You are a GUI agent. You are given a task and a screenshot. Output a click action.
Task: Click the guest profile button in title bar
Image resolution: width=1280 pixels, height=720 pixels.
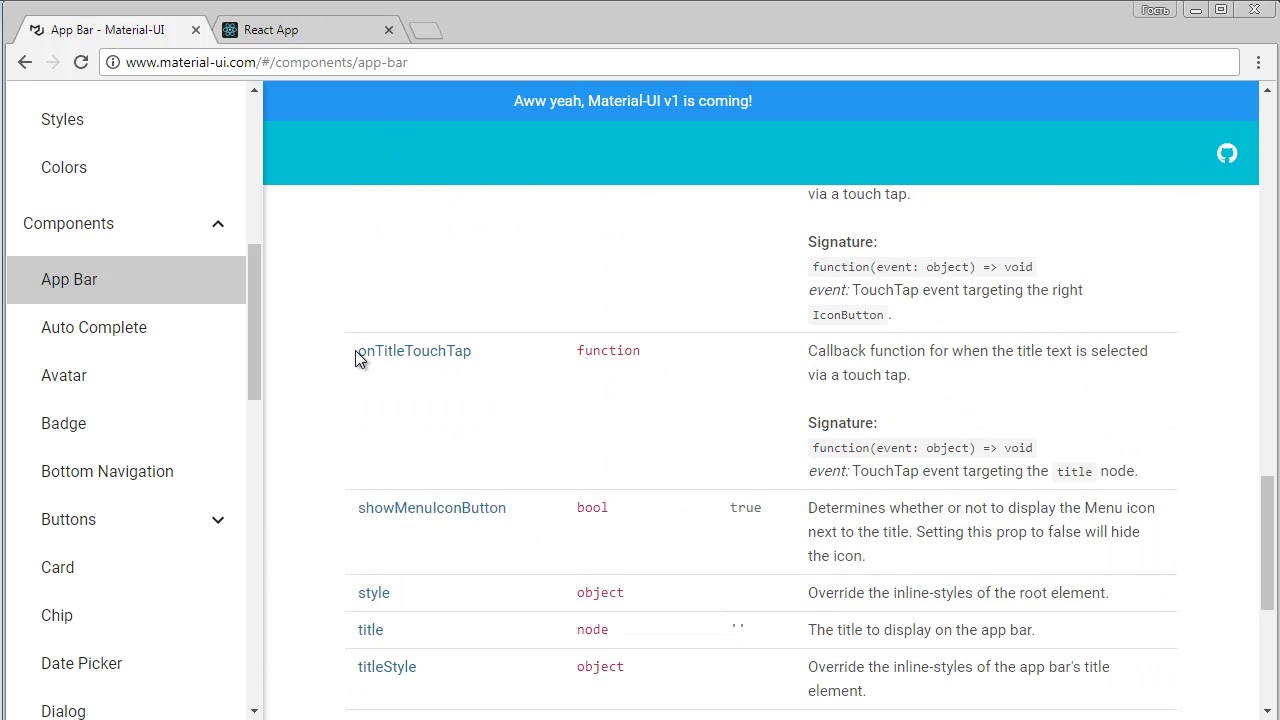[1155, 10]
